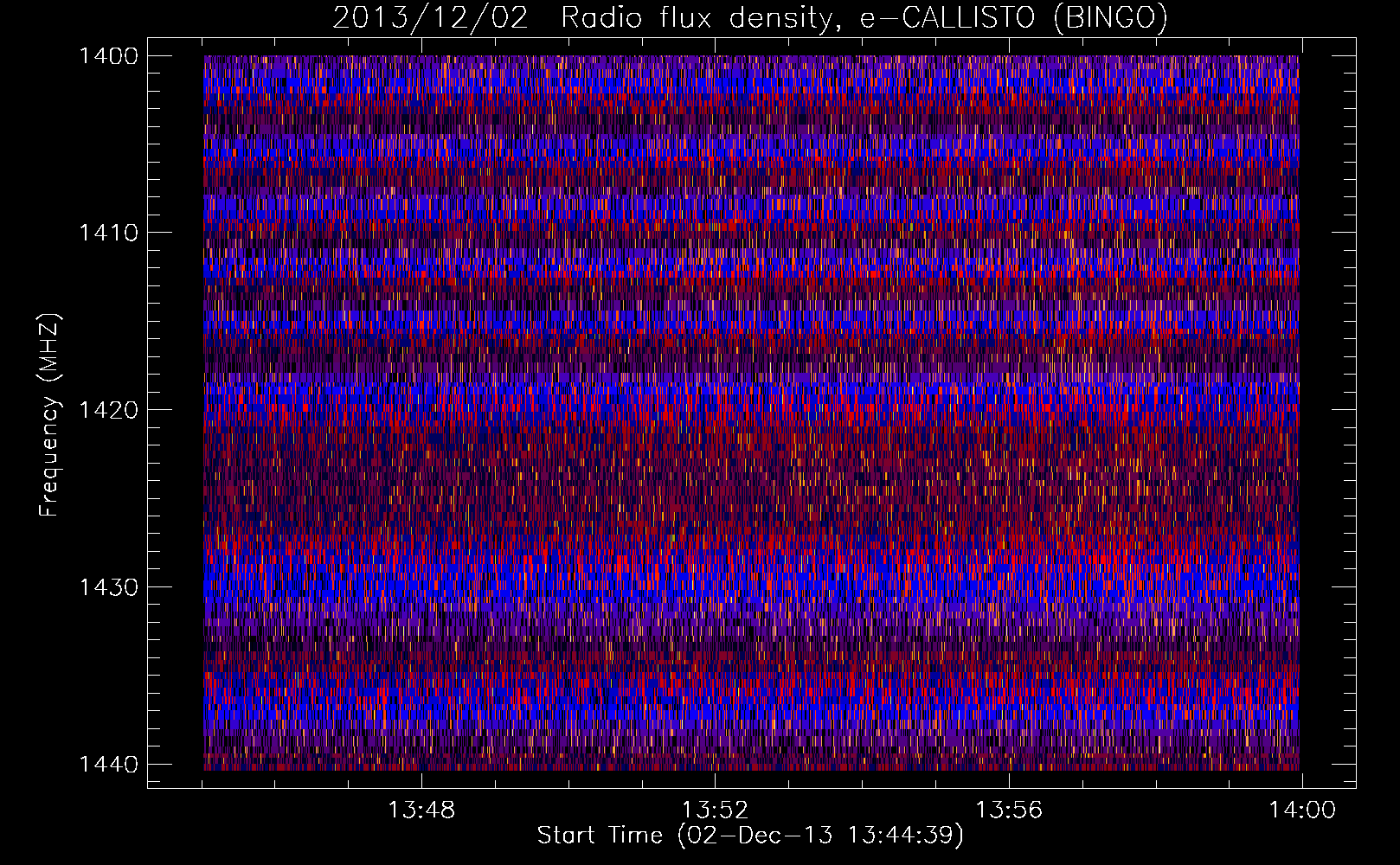Click the 1420 frequency axis label
Screen dimensions: 1400x865
click(x=108, y=410)
